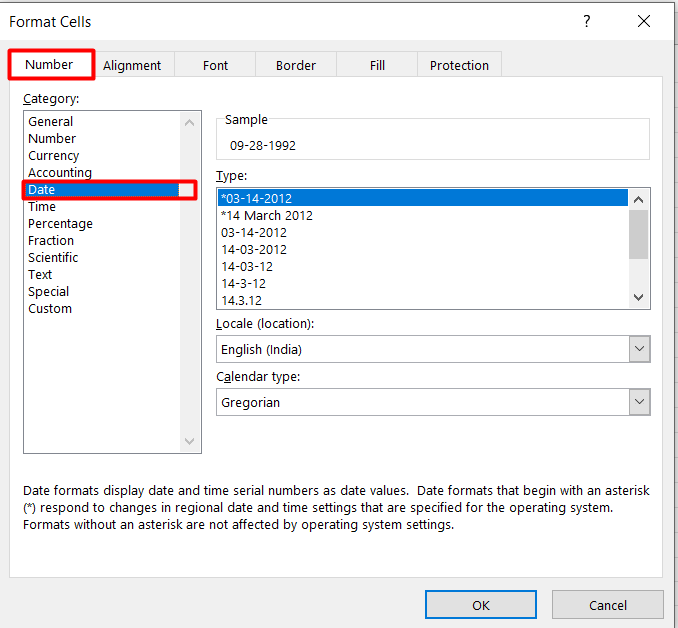
Task: Confirm with the OK button
Action: coord(481,605)
